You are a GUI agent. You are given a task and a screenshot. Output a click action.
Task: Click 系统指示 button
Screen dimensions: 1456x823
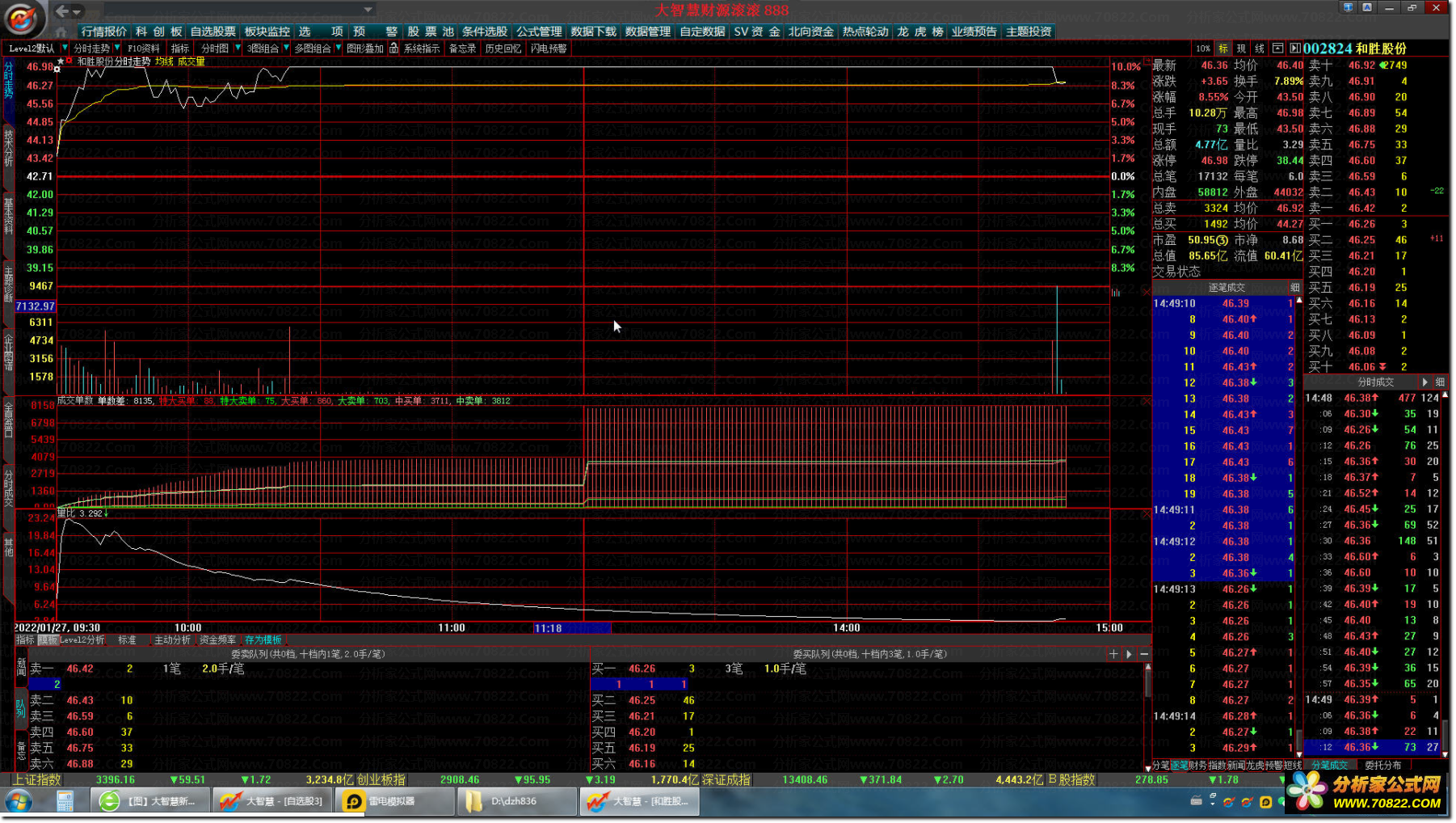point(422,49)
